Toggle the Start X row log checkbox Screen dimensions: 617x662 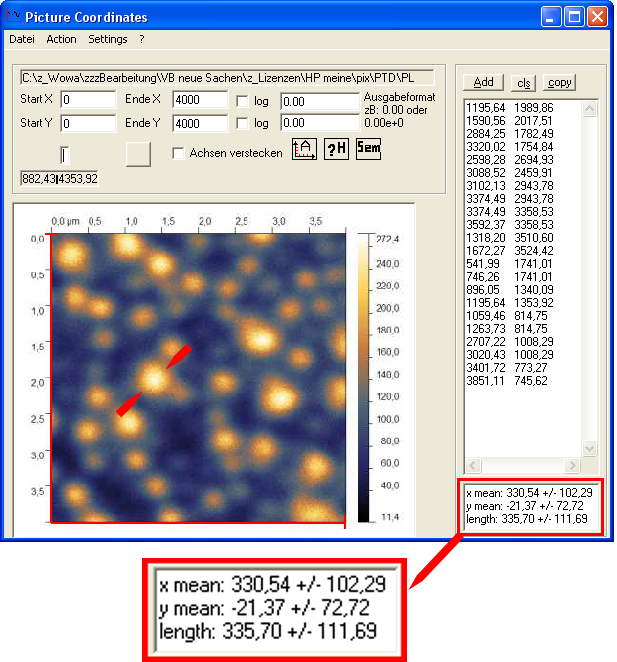242,101
